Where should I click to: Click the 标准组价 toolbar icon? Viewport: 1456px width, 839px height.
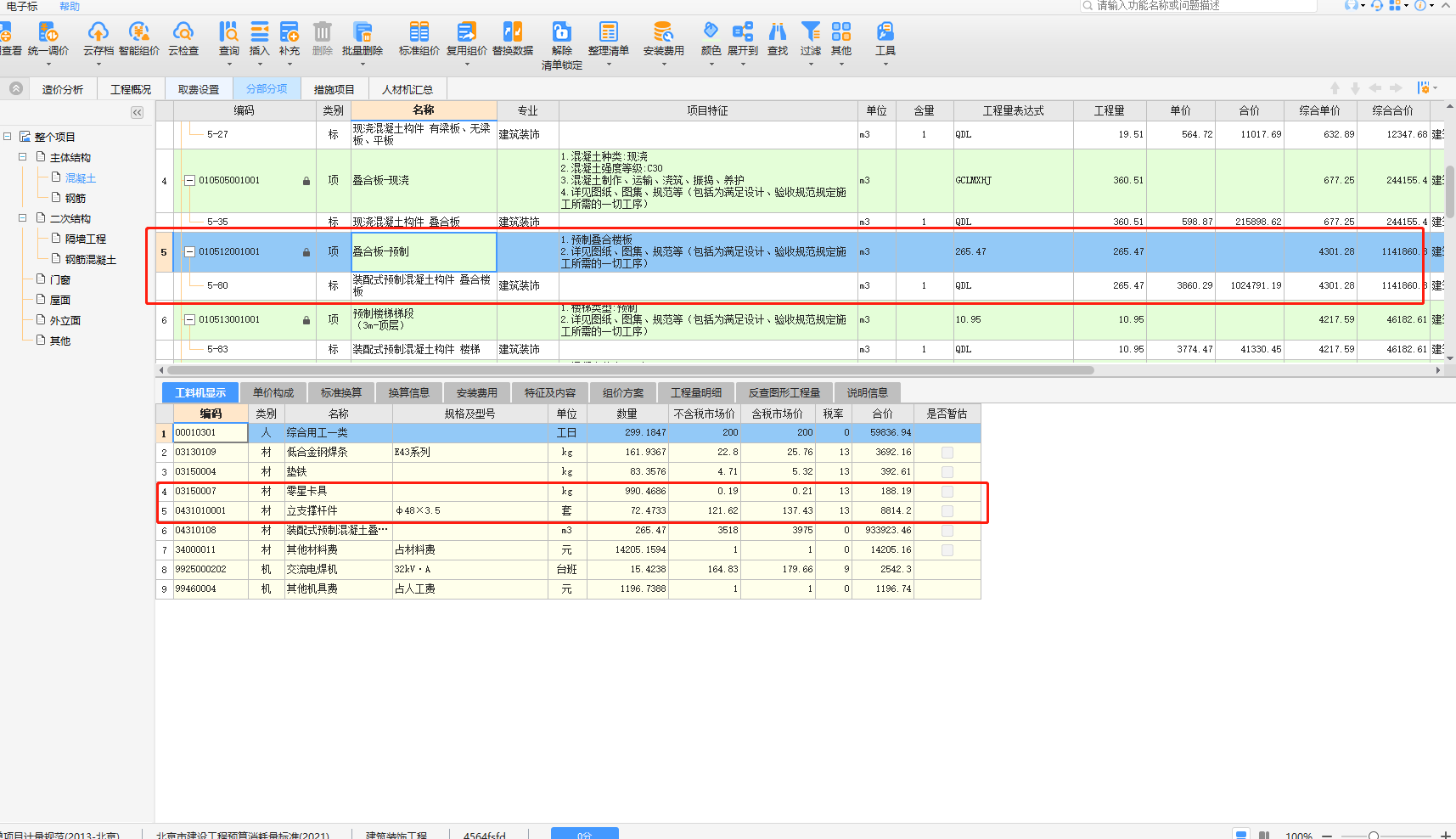click(419, 34)
